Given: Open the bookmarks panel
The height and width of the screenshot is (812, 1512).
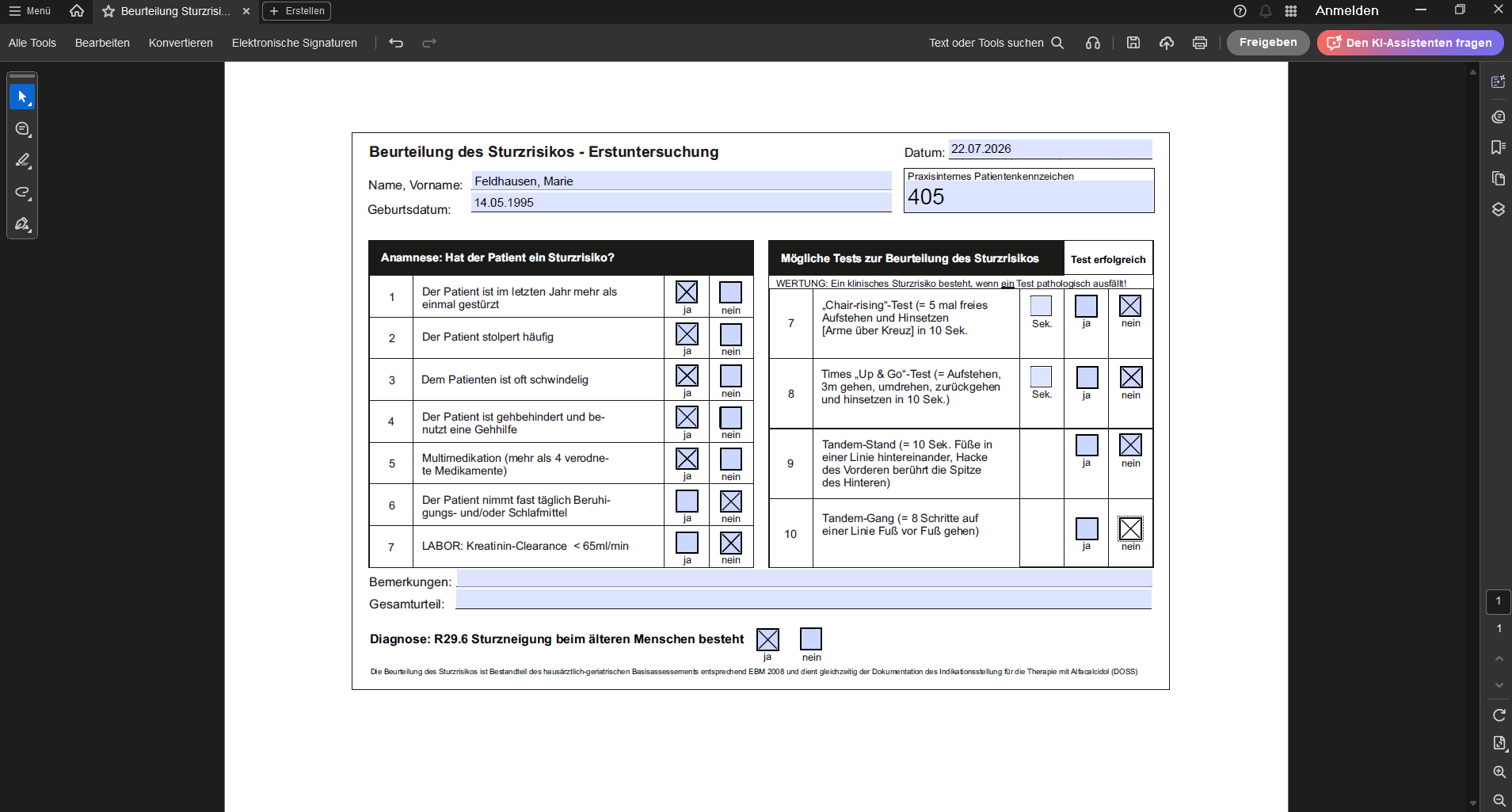Looking at the screenshot, I should tap(1498, 147).
